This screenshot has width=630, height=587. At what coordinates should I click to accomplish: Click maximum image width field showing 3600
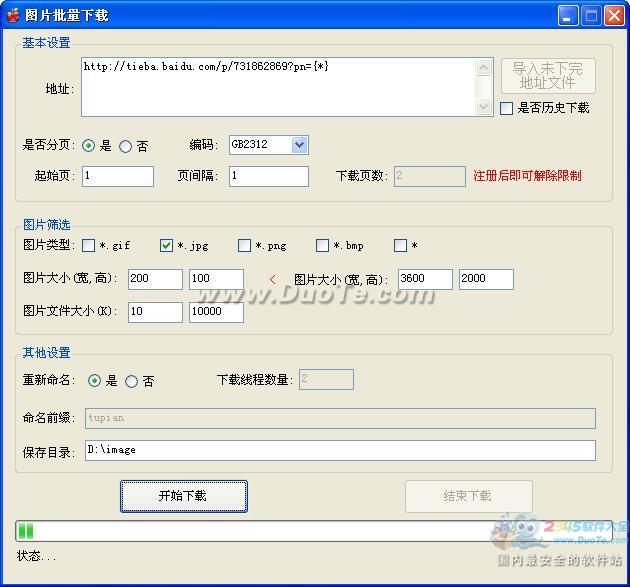click(425, 279)
